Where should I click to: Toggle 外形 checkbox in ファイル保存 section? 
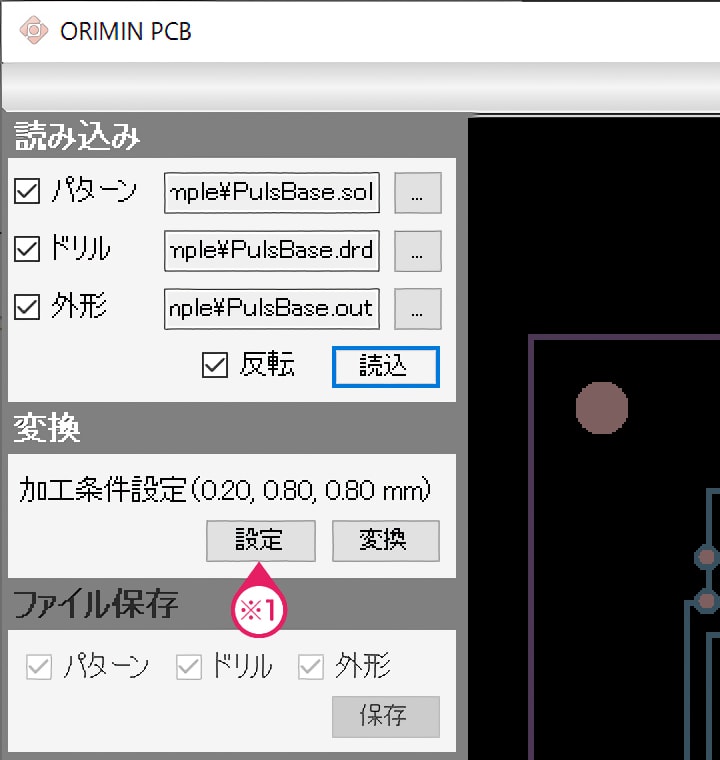click(312, 667)
